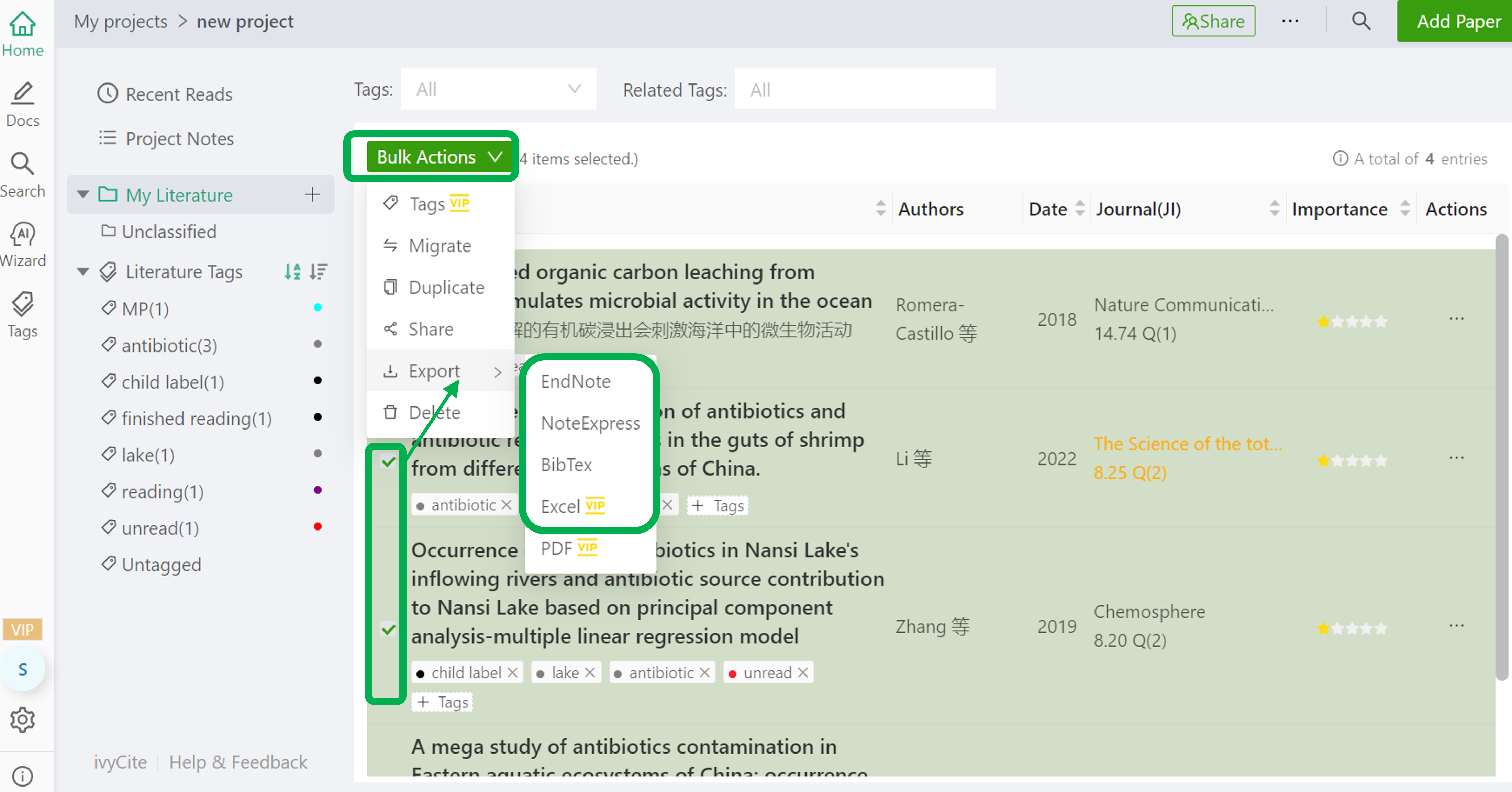Launch the AI Wizard

(x=22, y=245)
